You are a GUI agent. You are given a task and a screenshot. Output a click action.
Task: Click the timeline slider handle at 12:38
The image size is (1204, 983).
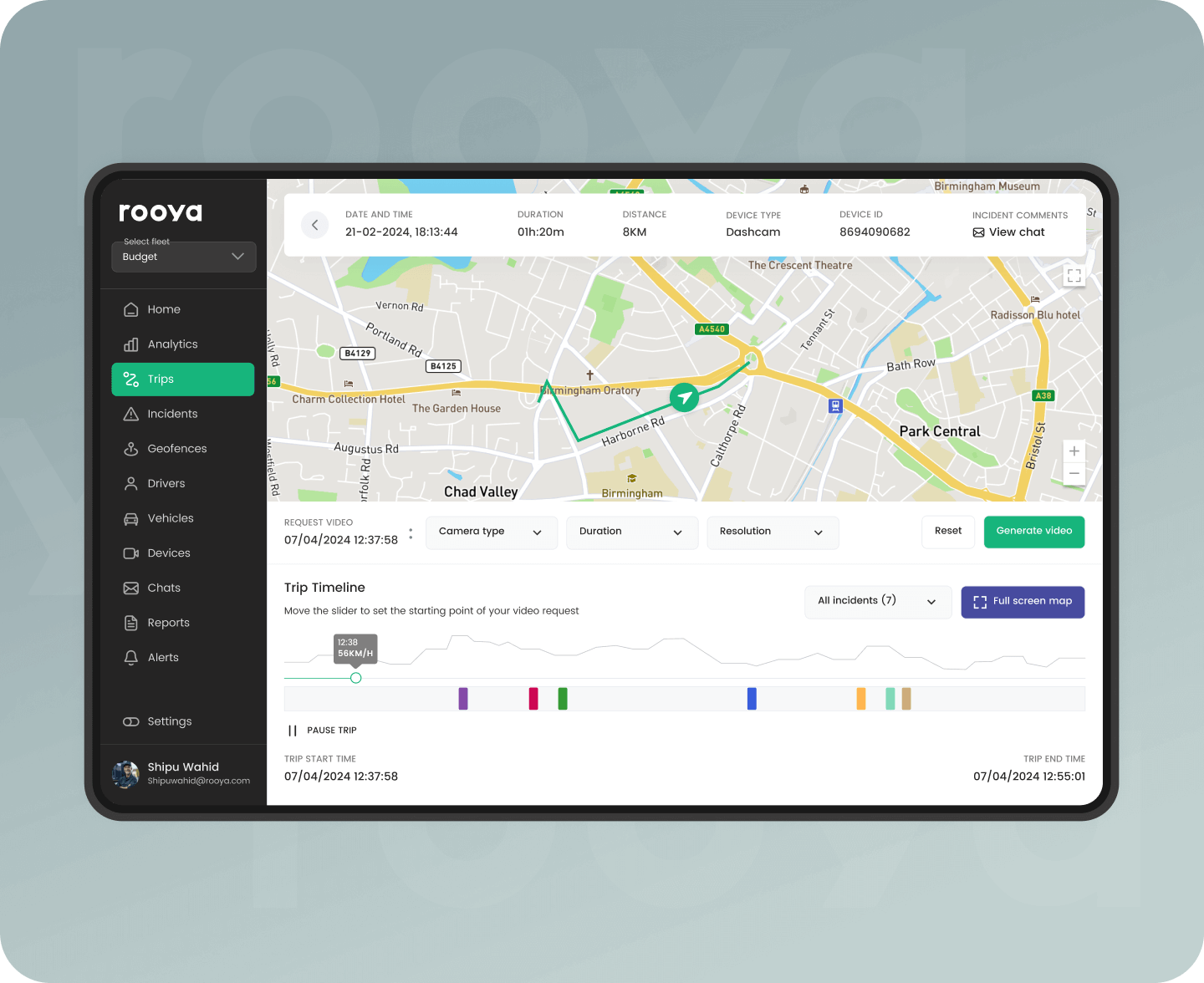(x=356, y=678)
